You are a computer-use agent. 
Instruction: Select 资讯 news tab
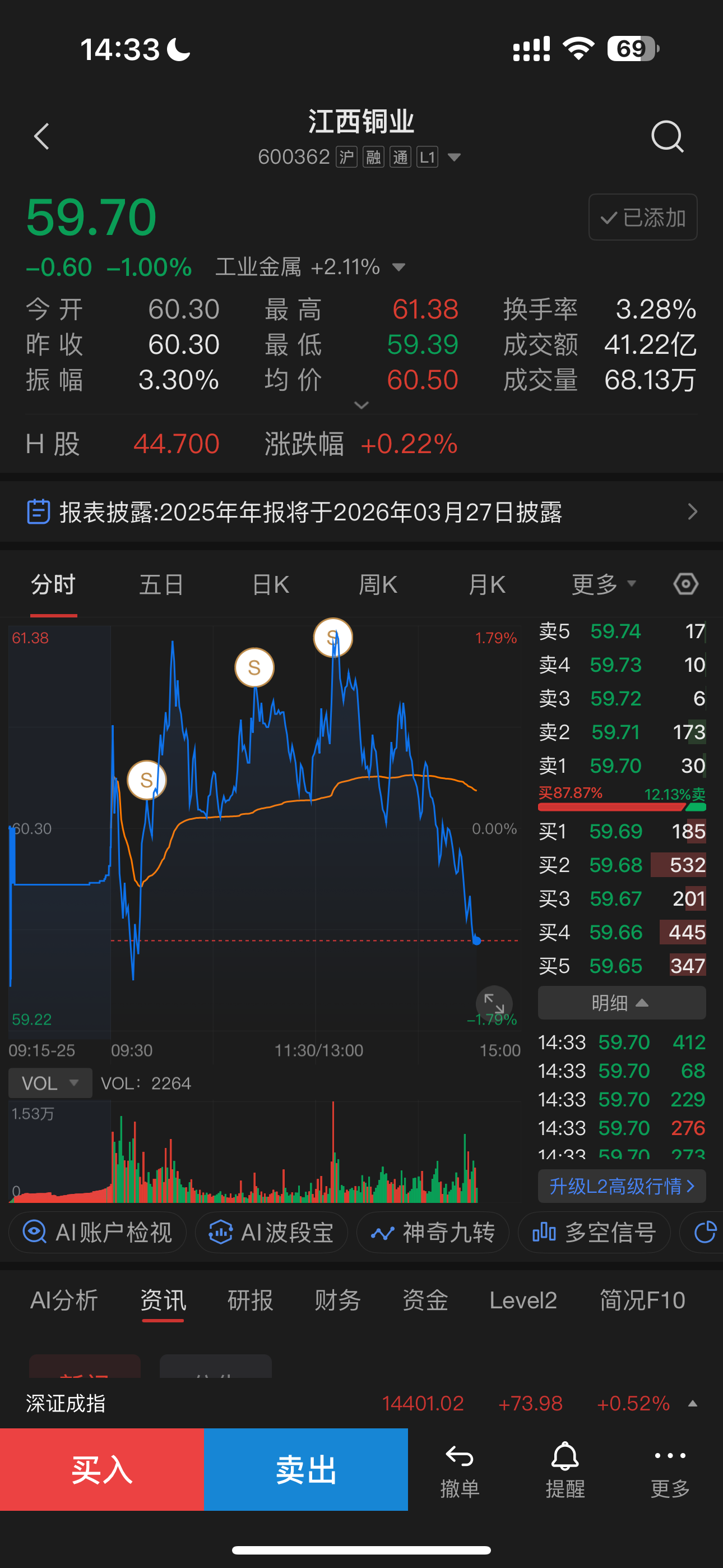pyautogui.click(x=163, y=1300)
